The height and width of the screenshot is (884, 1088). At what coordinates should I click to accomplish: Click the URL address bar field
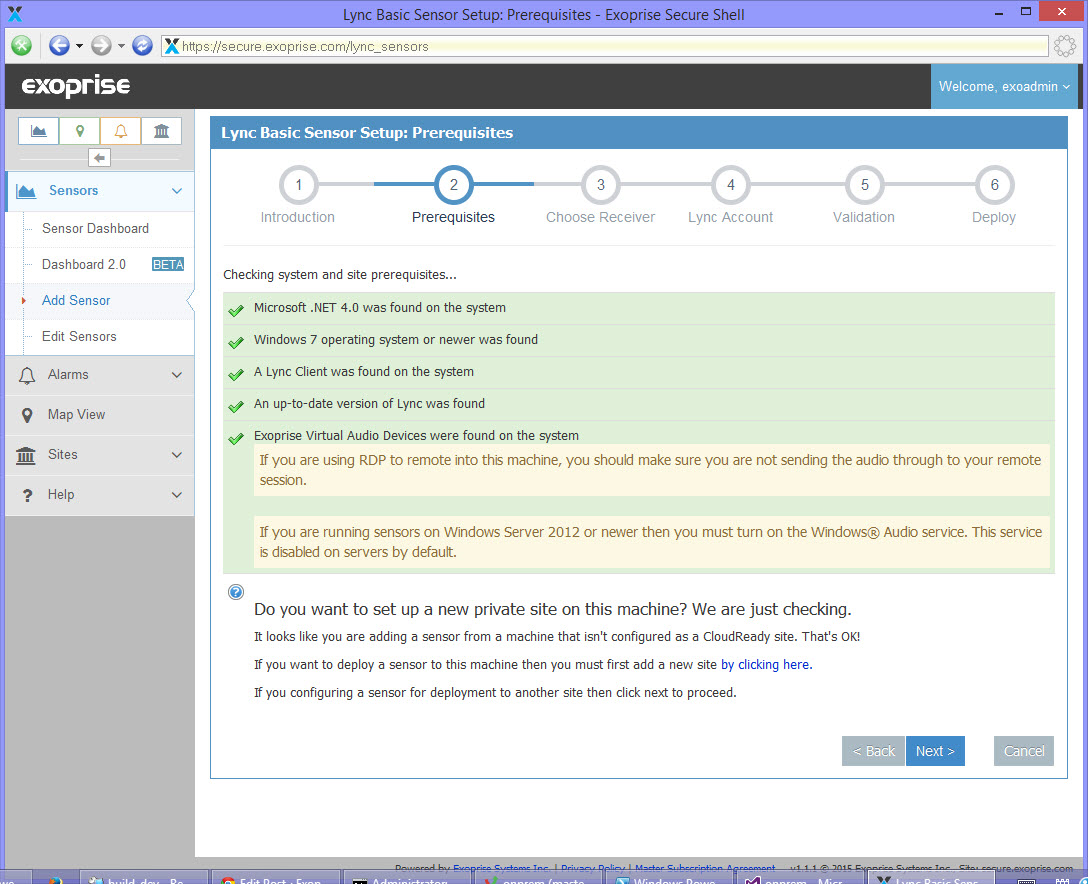tap(604, 46)
